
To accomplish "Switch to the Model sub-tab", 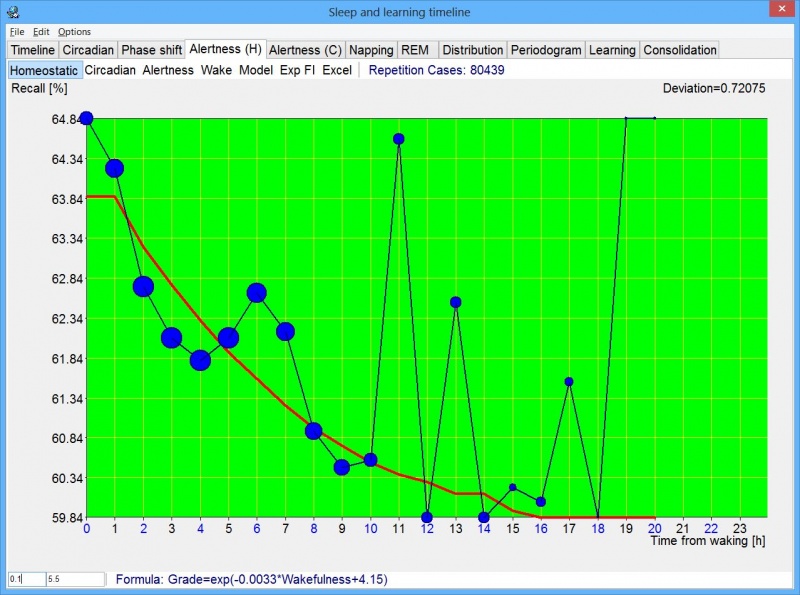I will tap(256, 70).
